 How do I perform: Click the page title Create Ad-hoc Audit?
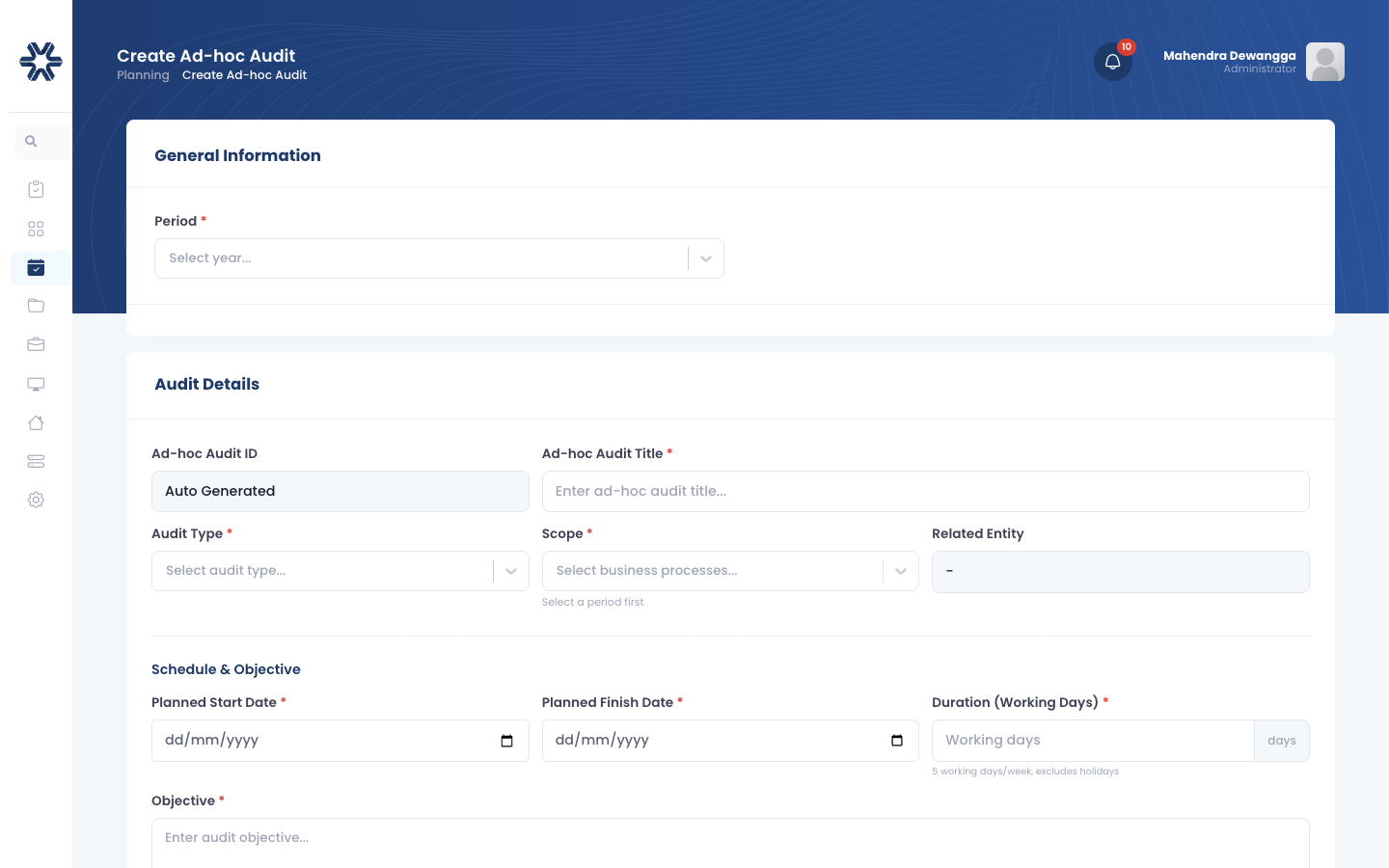(205, 56)
